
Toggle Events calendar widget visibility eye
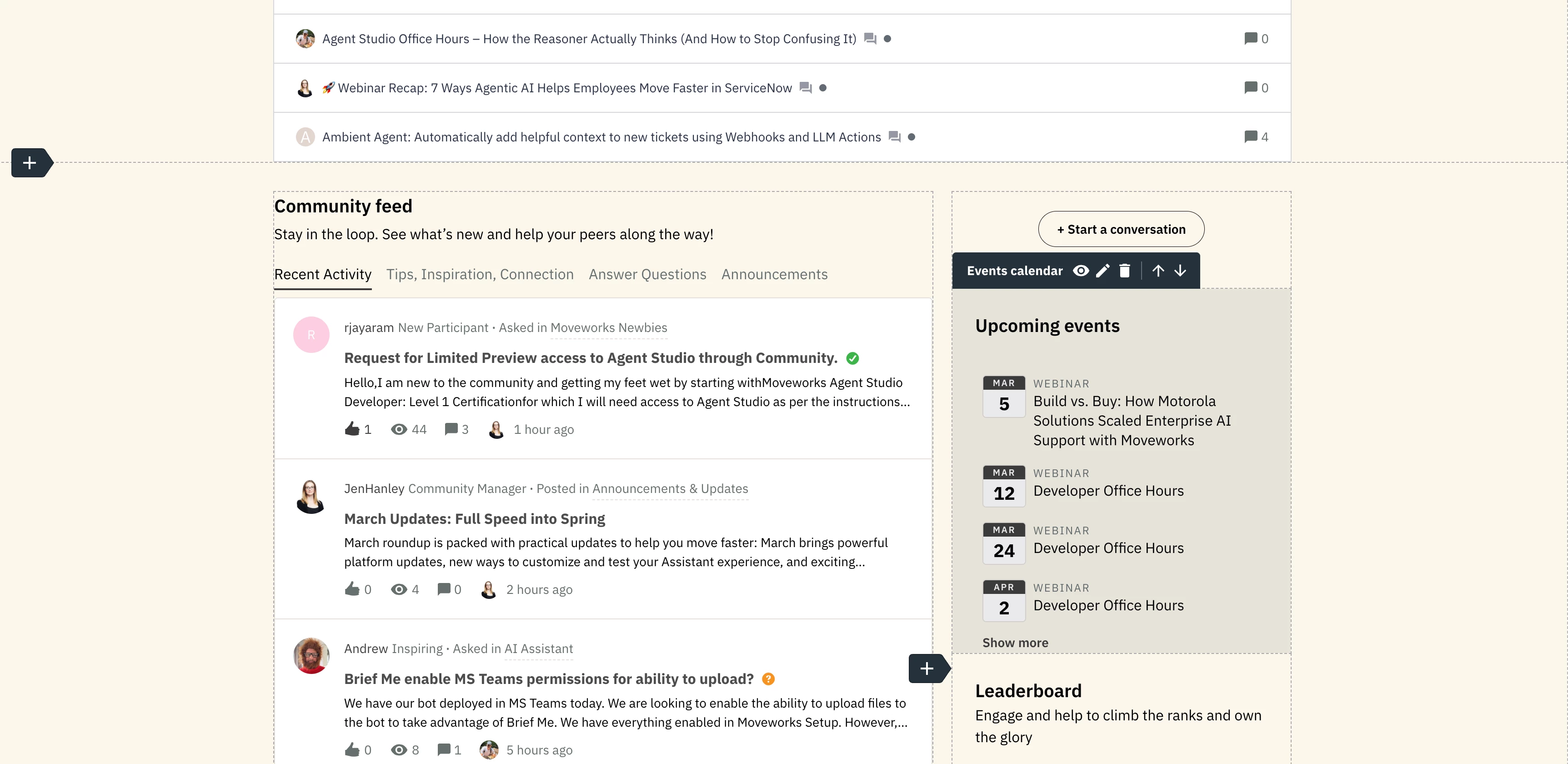click(x=1081, y=271)
